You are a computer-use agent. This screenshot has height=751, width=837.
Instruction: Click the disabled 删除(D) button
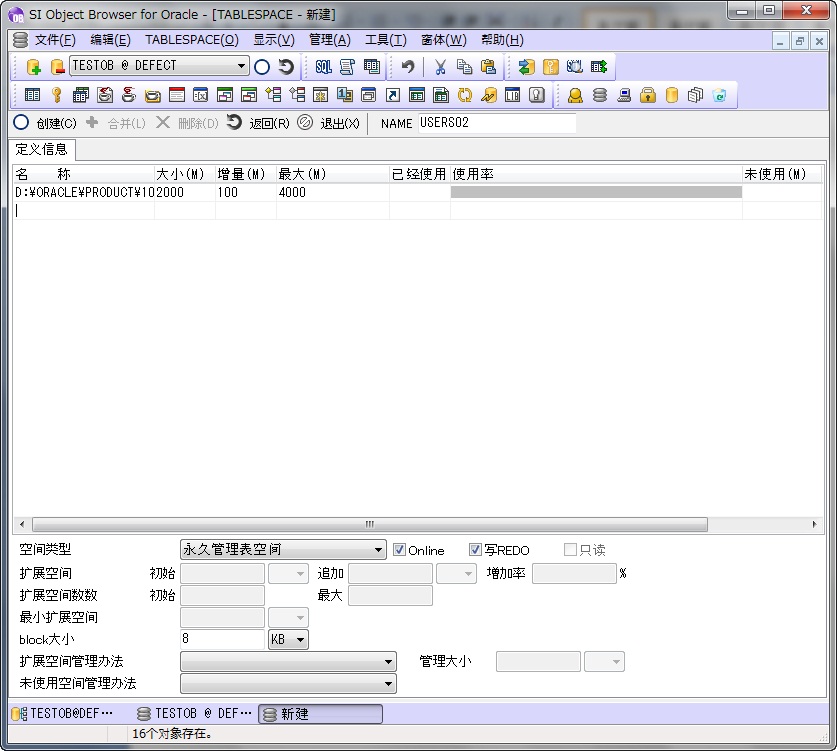click(187, 123)
